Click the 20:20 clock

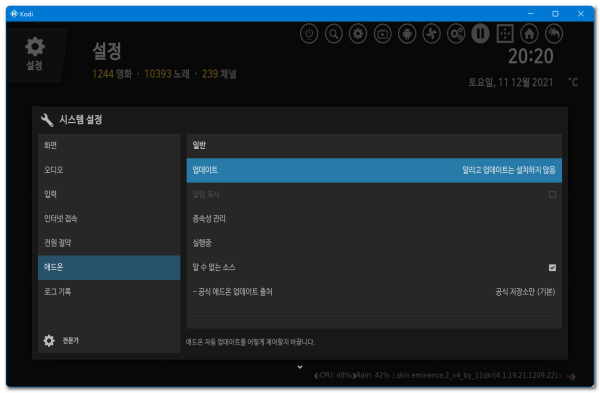[x=530, y=57]
